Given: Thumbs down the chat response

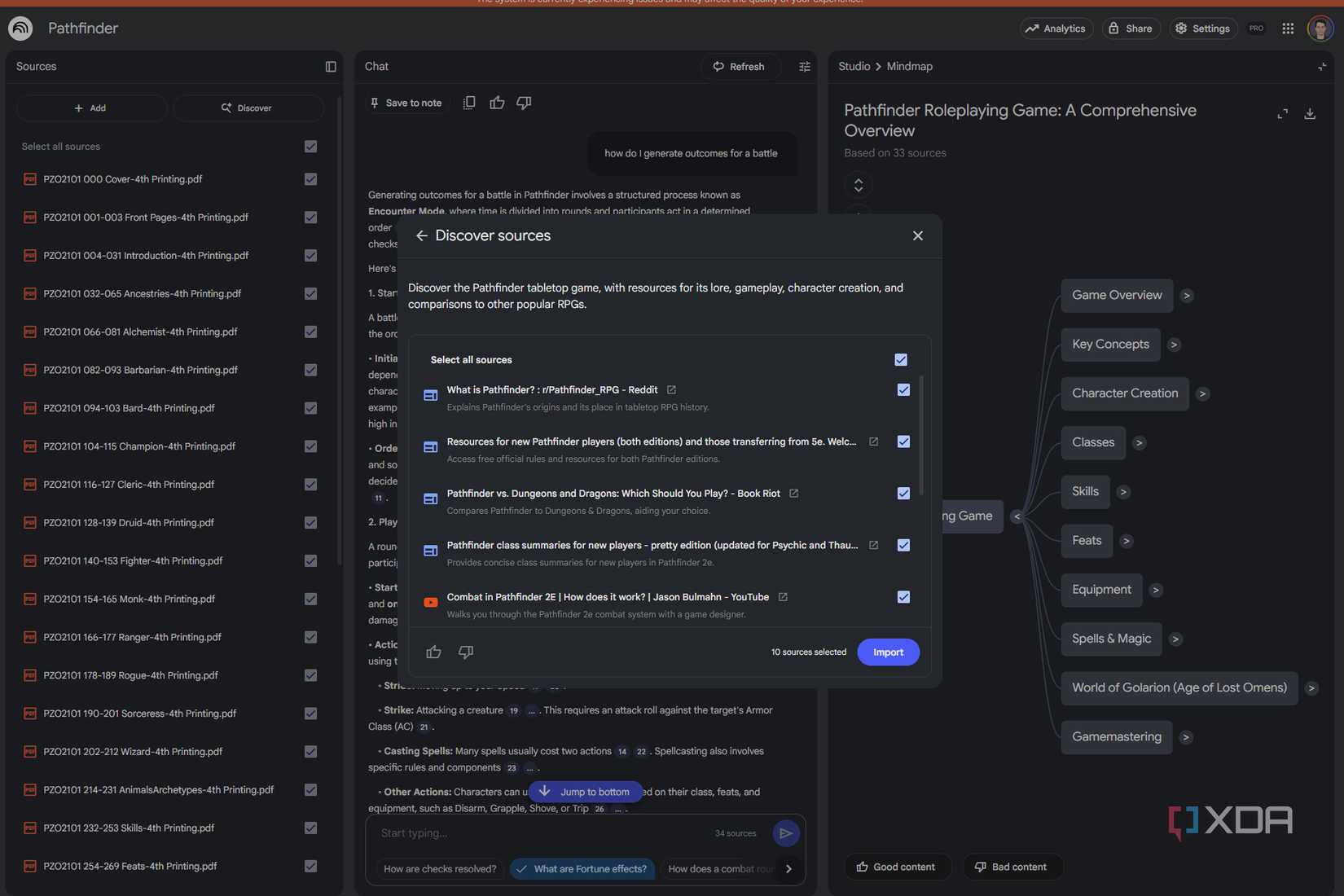Looking at the screenshot, I should pos(524,103).
